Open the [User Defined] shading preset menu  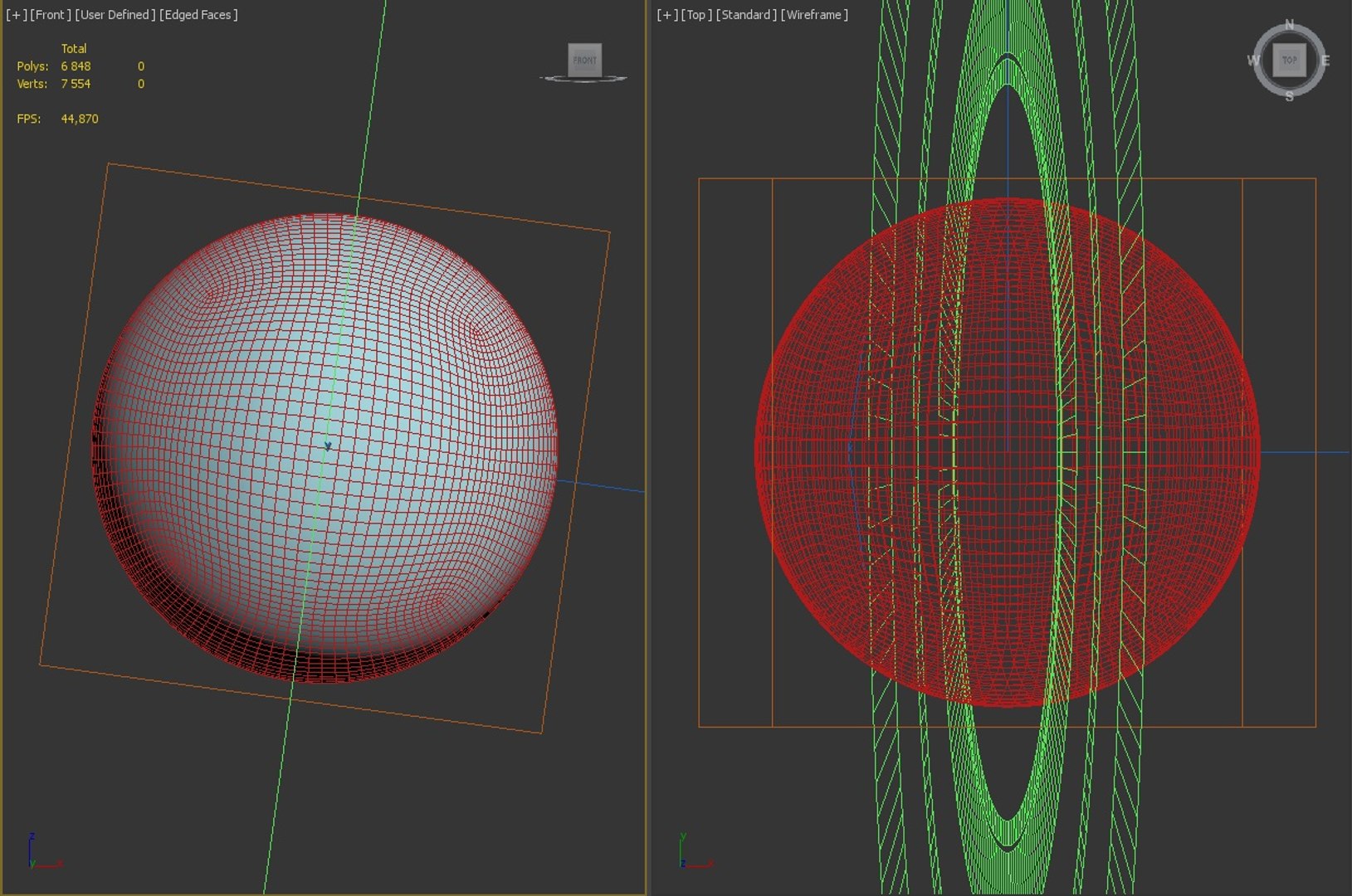pyautogui.click(x=115, y=15)
